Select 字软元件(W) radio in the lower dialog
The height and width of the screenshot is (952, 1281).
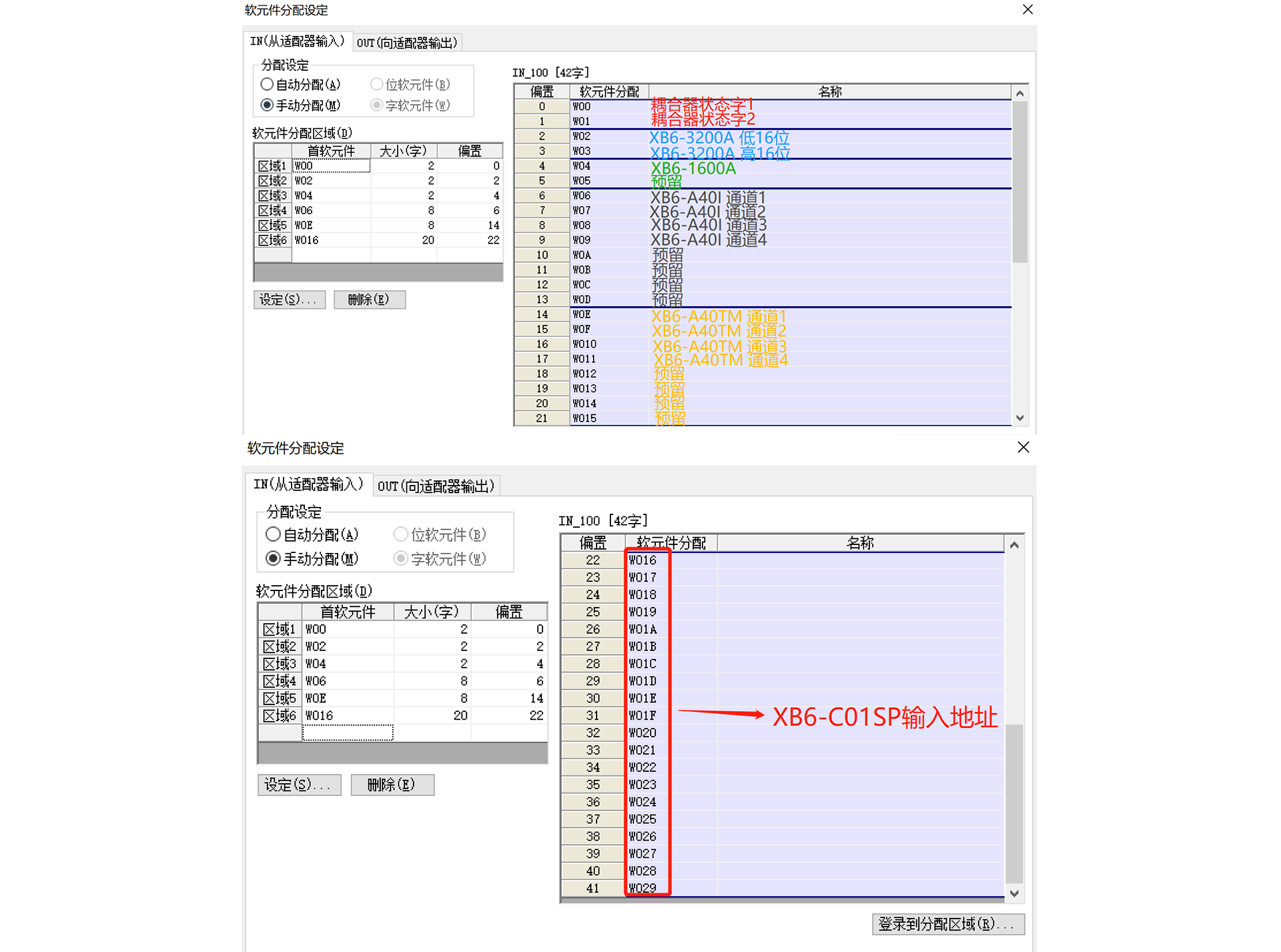tap(400, 558)
